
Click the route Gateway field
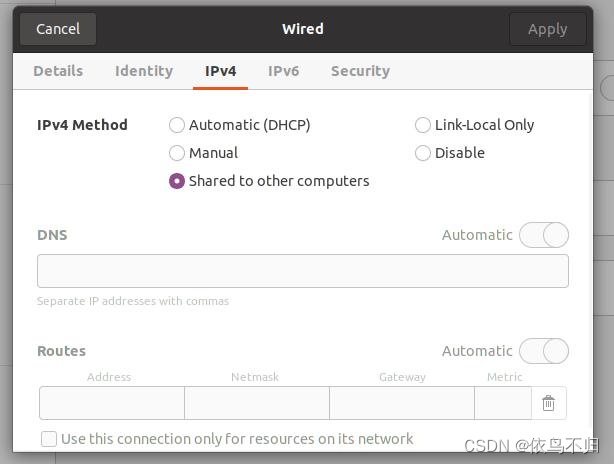tap(402, 403)
